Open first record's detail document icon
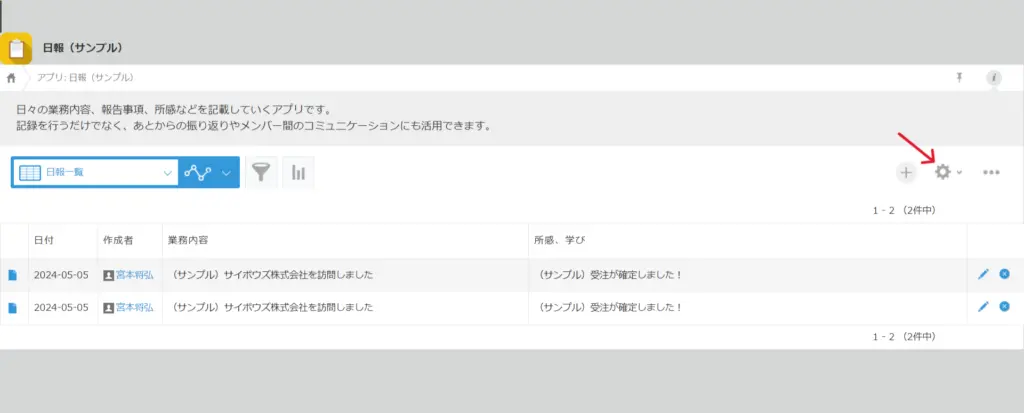Viewport: 1024px width, 413px height. coord(13,275)
